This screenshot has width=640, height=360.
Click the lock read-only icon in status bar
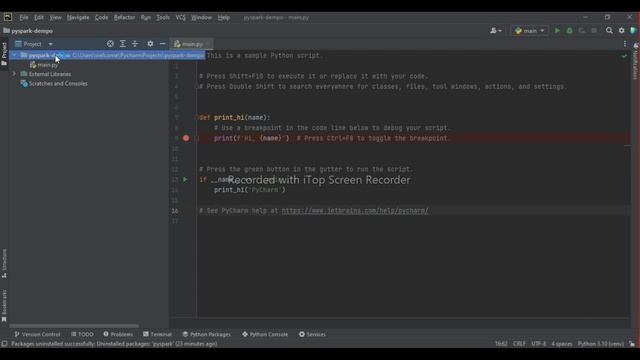click(x=632, y=344)
